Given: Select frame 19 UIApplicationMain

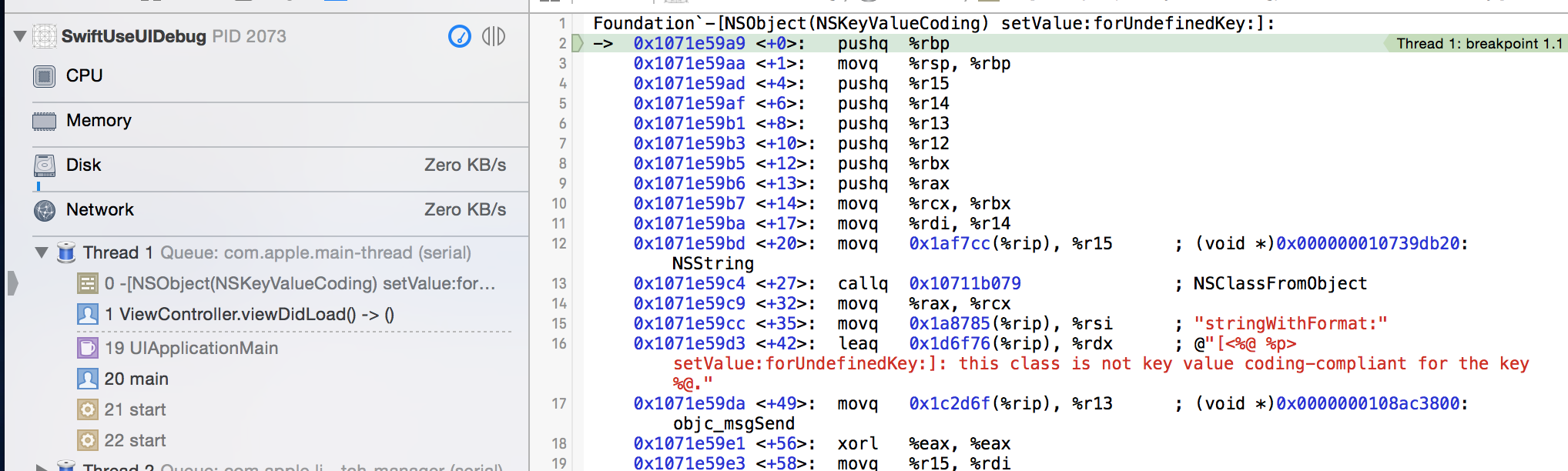Looking at the screenshot, I should click(x=191, y=348).
